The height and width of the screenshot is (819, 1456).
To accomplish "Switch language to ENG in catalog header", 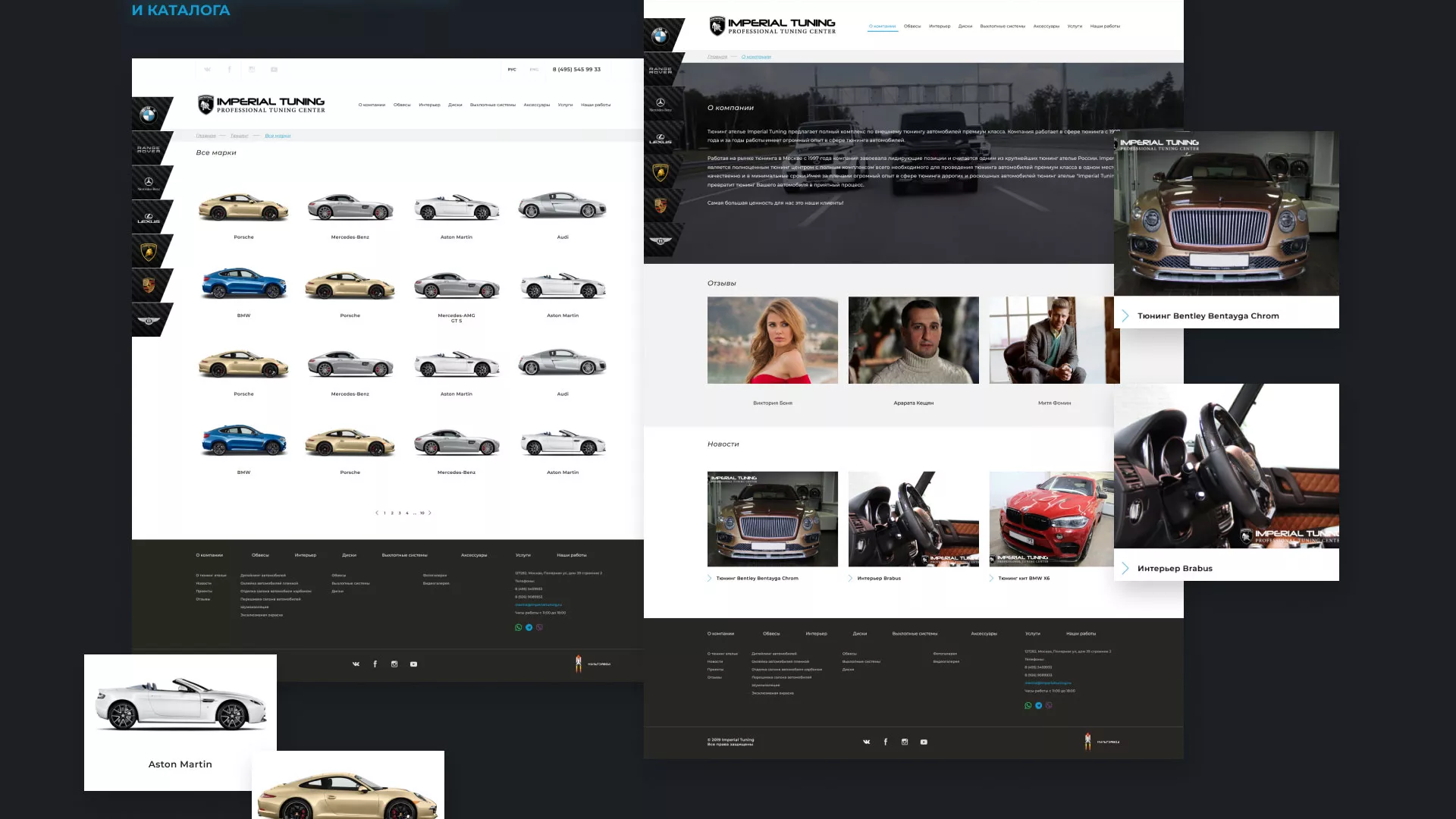I will point(534,69).
